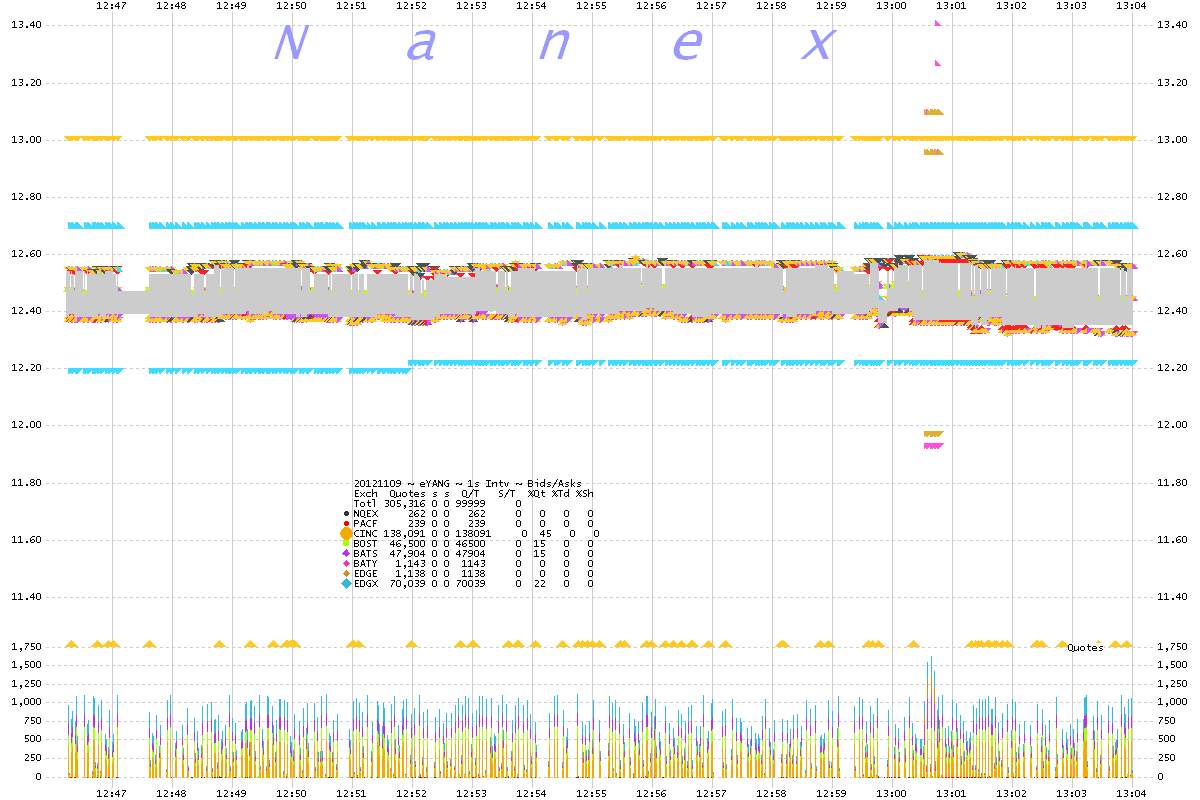Click the 99999 value in Totl row
This screenshot has width=1200, height=800.
point(470,503)
